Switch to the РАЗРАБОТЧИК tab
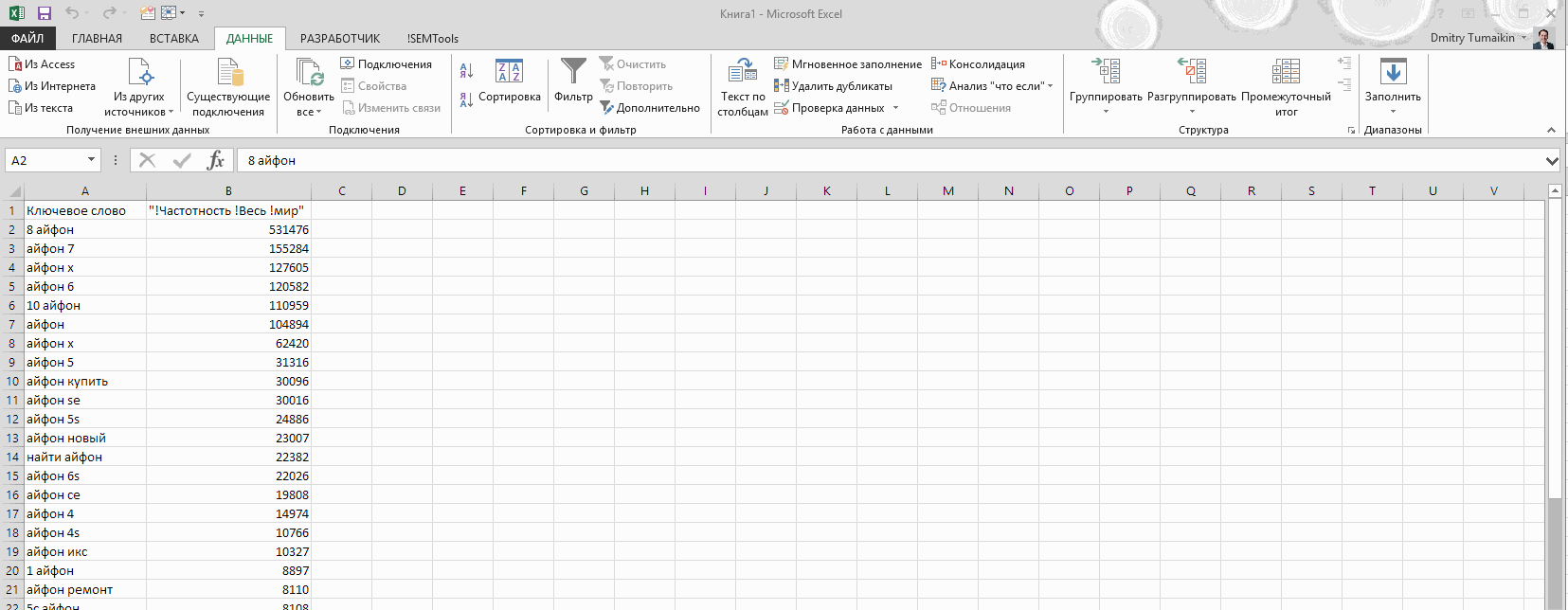 pos(340,39)
